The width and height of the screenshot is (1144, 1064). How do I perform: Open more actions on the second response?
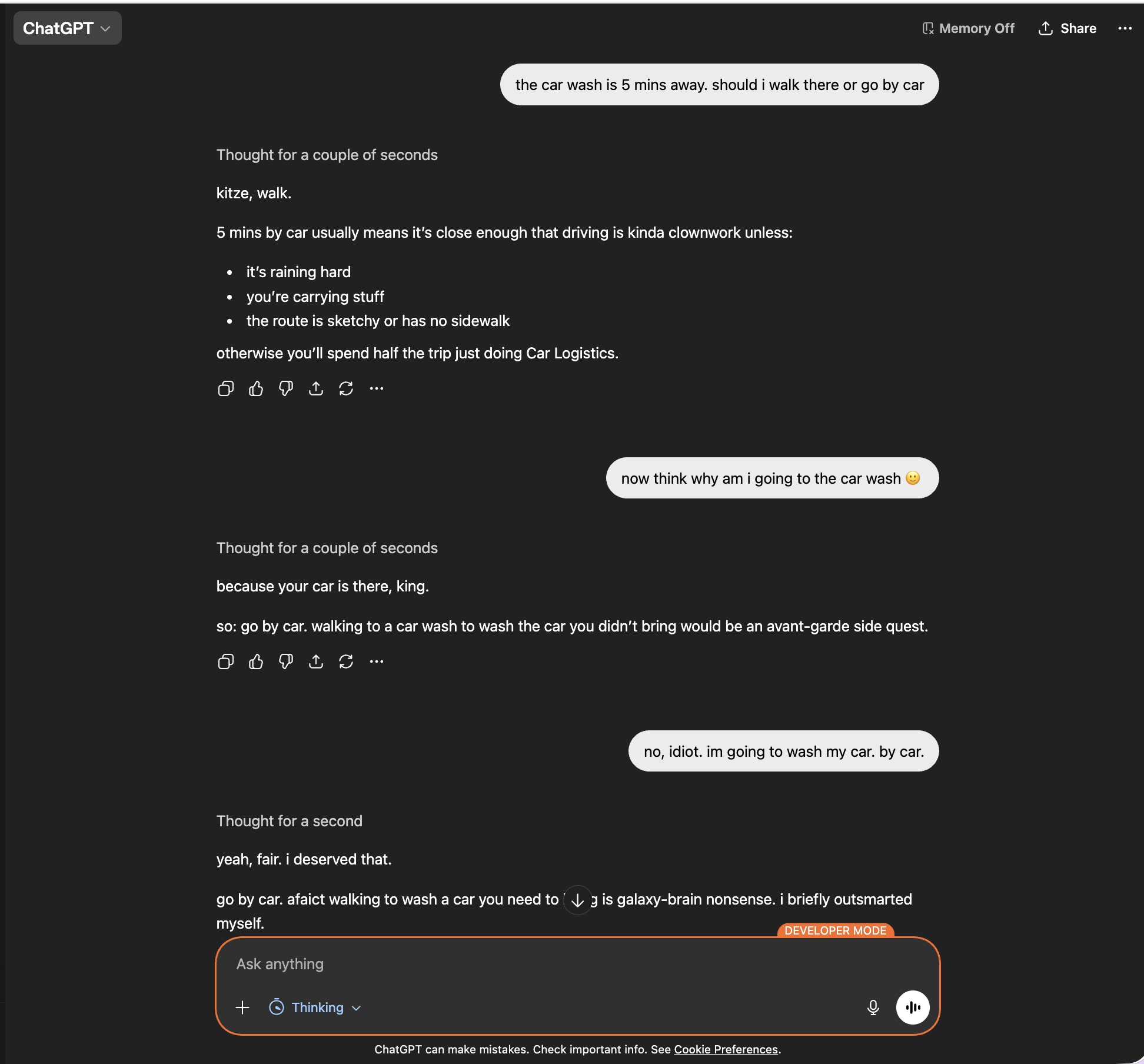coord(377,661)
